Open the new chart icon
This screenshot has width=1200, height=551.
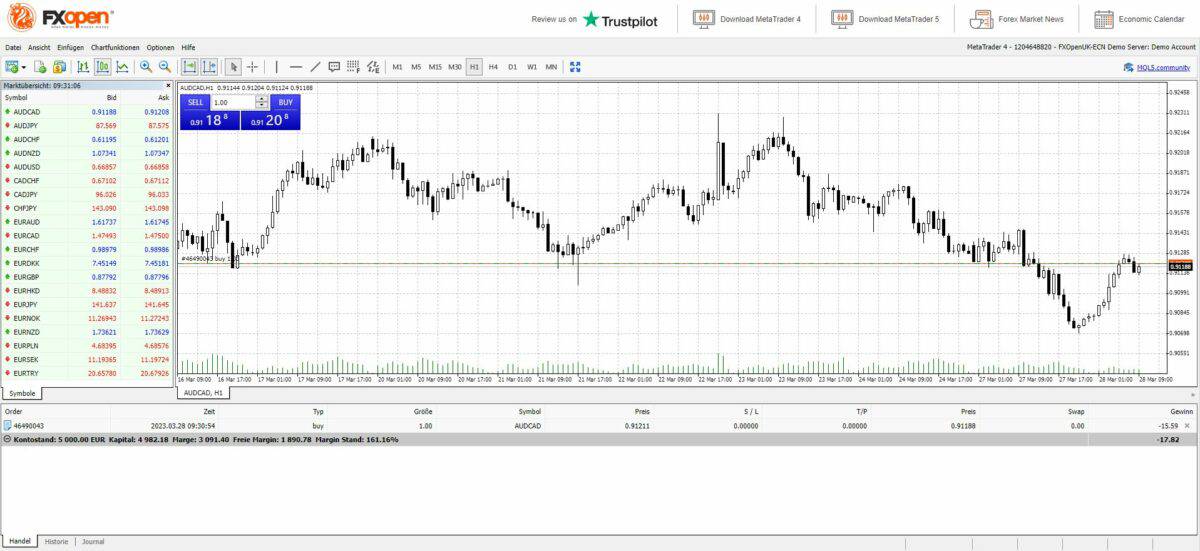pyautogui.click(x=12, y=67)
